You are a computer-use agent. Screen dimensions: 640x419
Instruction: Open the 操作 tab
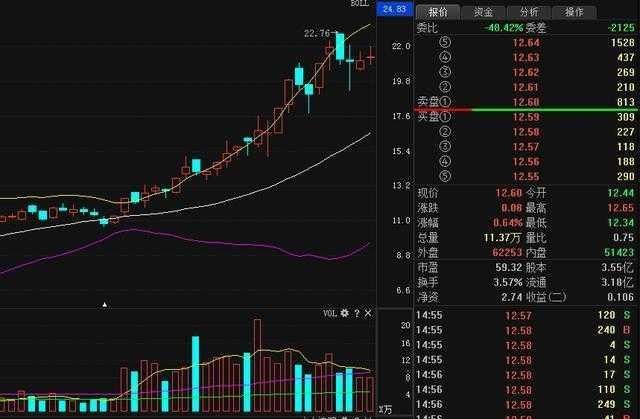(x=574, y=12)
